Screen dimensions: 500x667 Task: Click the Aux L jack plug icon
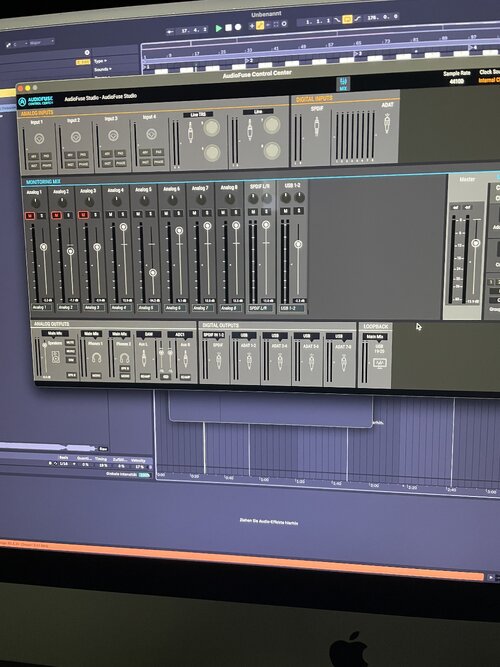point(144,359)
